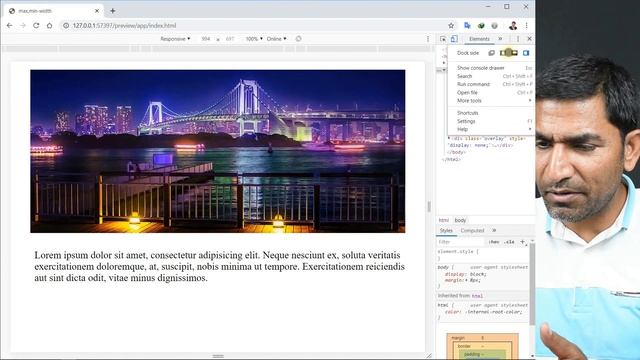Click the styles pane scrollbar
Image resolution: width=640 pixels, height=360 pixels.
coord(532,284)
